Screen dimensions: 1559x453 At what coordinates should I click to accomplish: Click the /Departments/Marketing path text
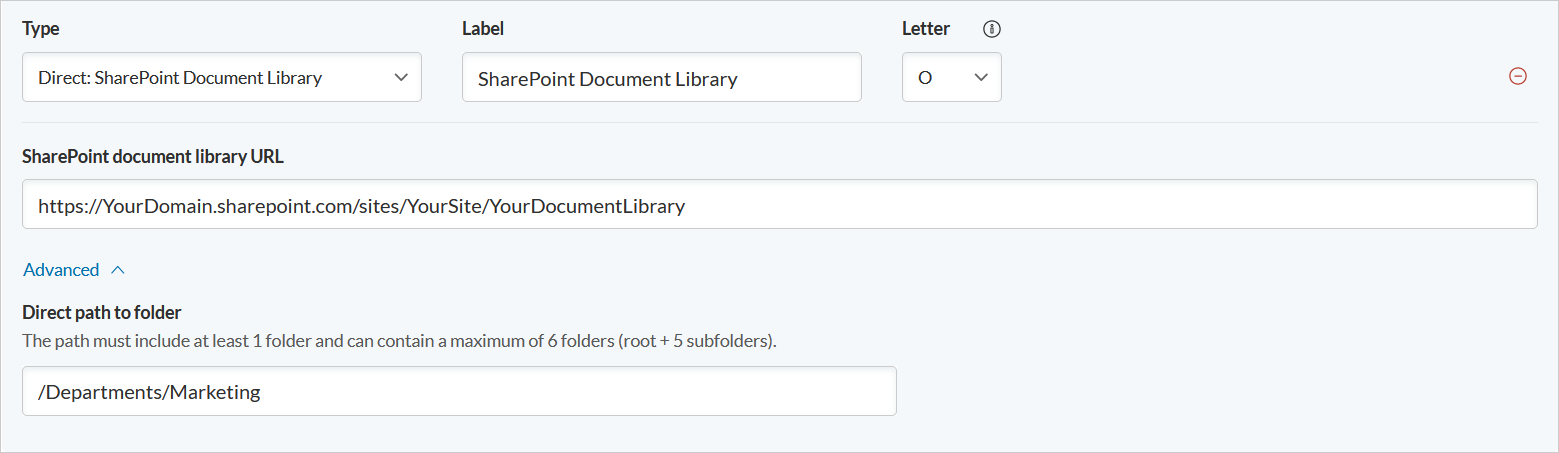tap(149, 392)
